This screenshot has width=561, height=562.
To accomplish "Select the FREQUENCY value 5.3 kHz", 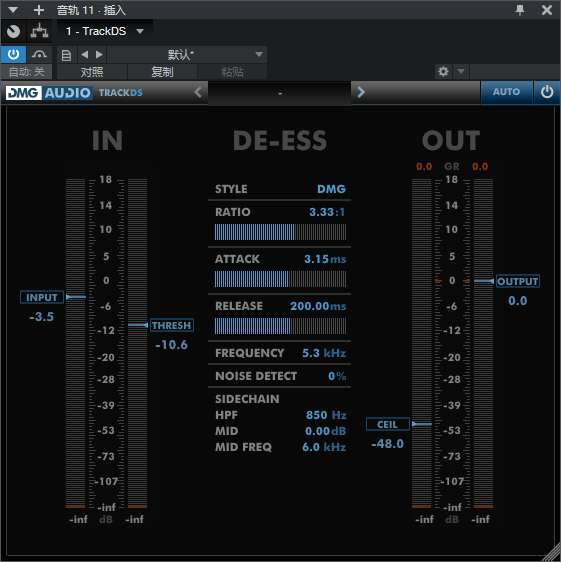I will click(324, 353).
